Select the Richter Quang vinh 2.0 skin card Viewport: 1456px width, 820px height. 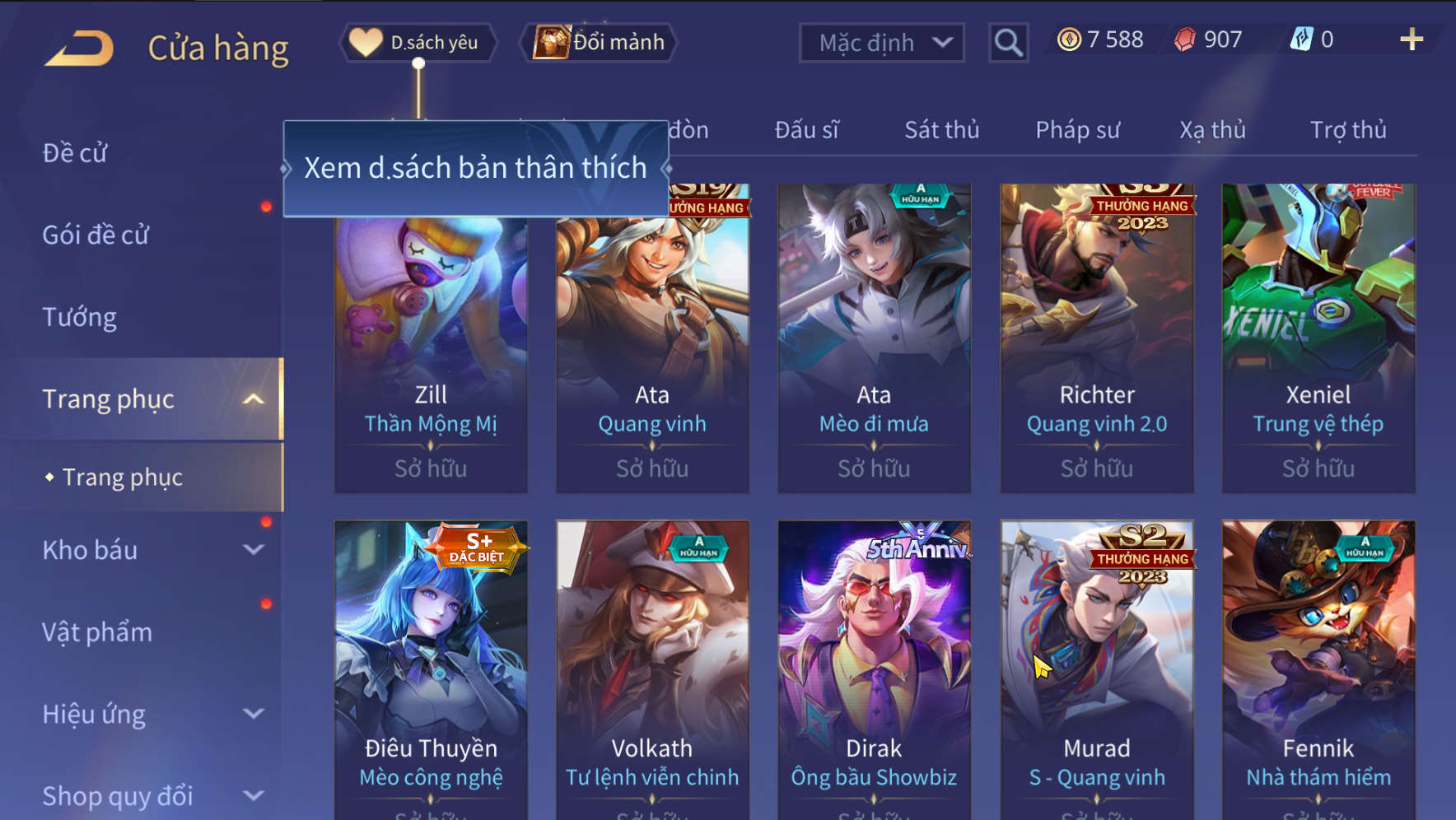pos(1097,338)
